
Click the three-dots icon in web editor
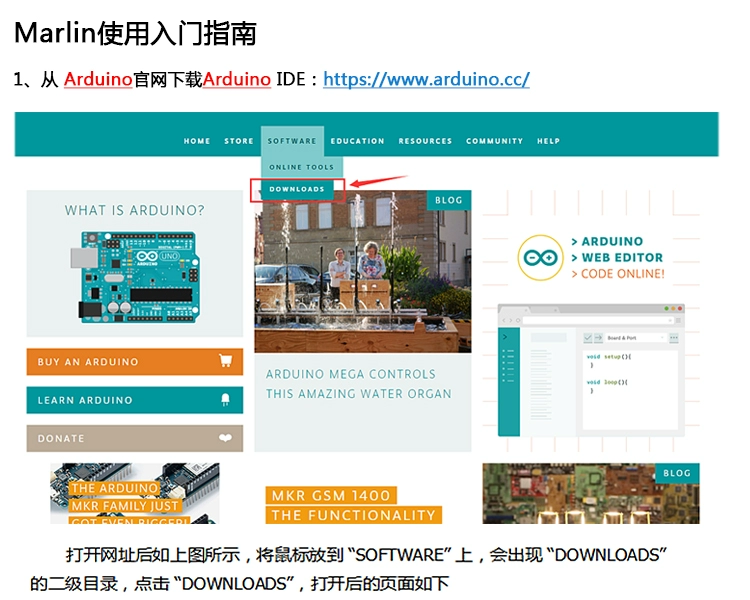pyautogui.click(x=673, y=338)
